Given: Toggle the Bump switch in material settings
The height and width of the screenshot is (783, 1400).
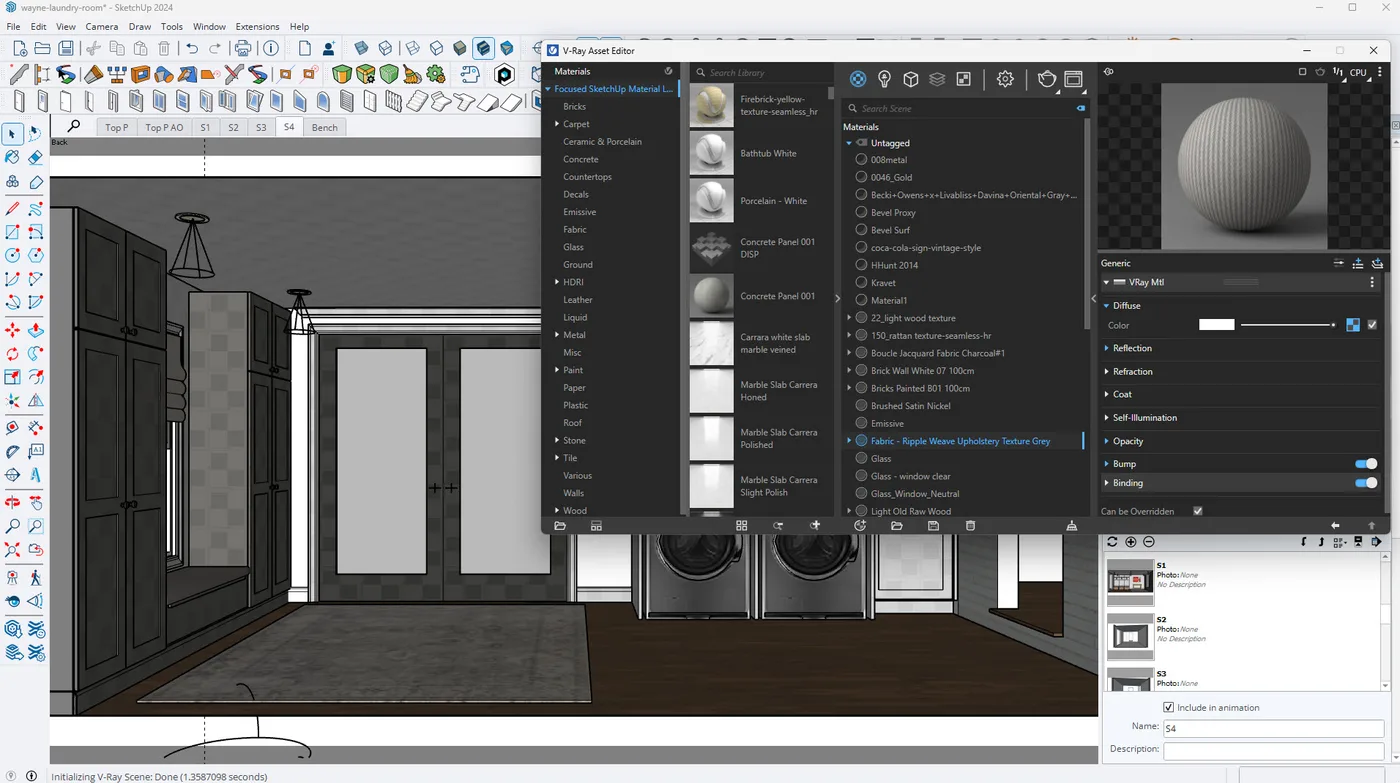Looking at the screenshot, I should point(1366,463).
